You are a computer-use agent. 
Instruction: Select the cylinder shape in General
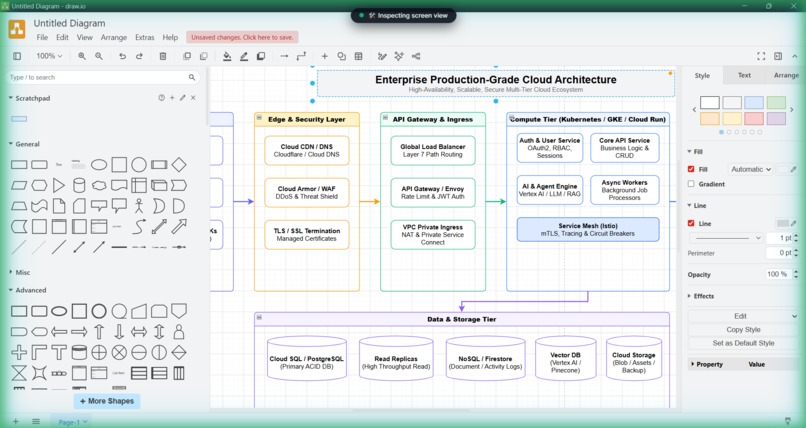tap(79, 185)
